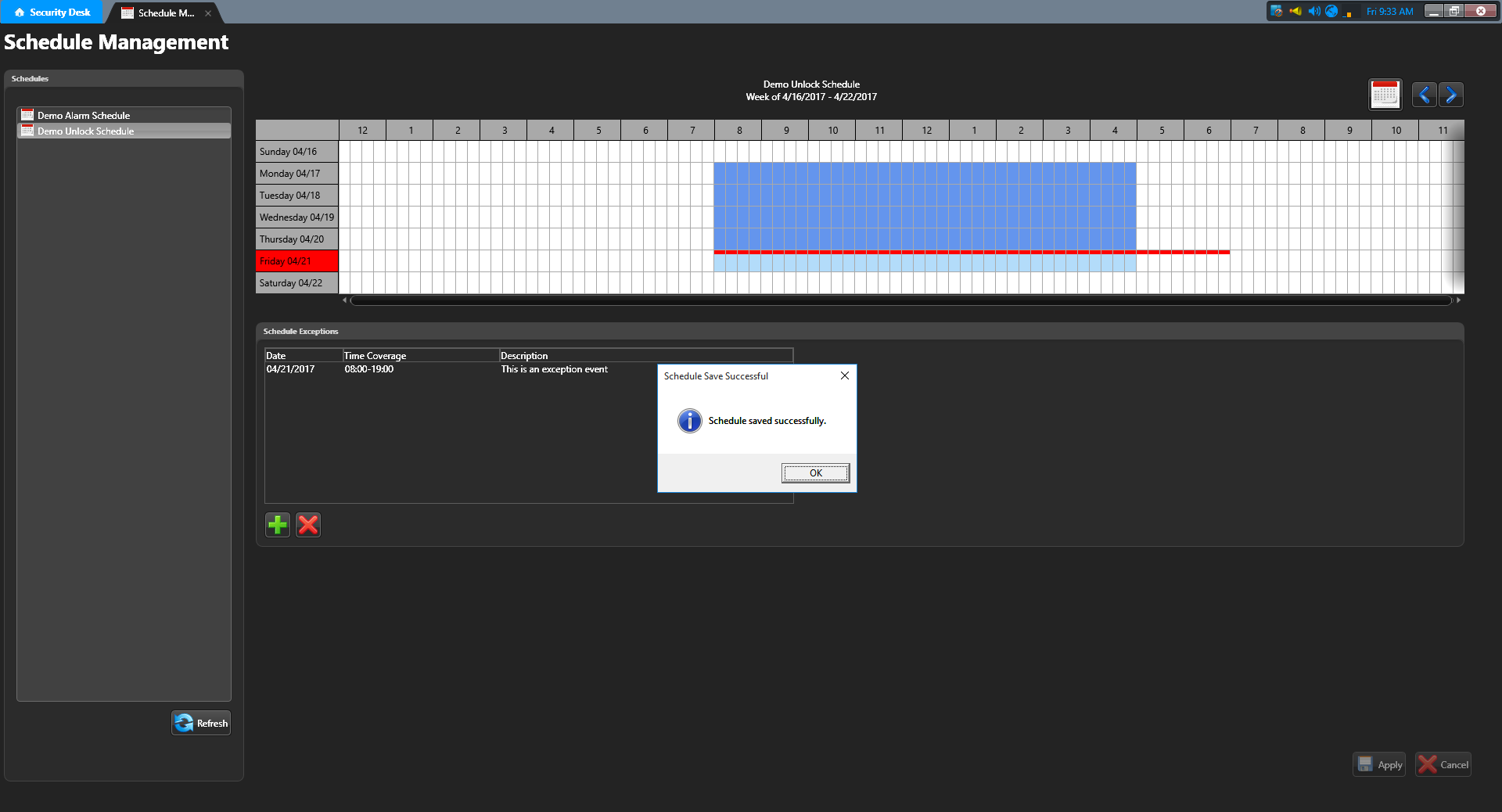Screen dimensions: 1502x812
Task: Refresh the schedules list
Action: (201, 723)
